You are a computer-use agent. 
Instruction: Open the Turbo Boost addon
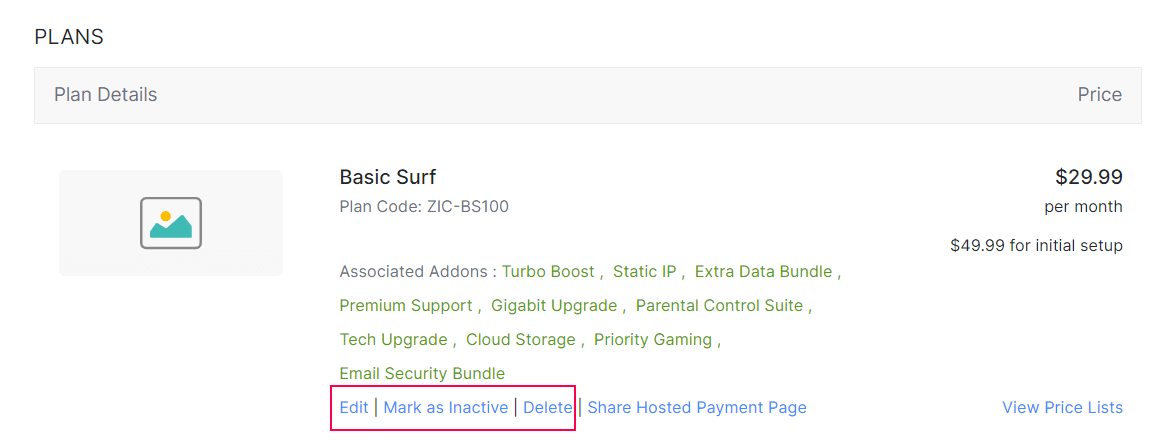point(547,271)
